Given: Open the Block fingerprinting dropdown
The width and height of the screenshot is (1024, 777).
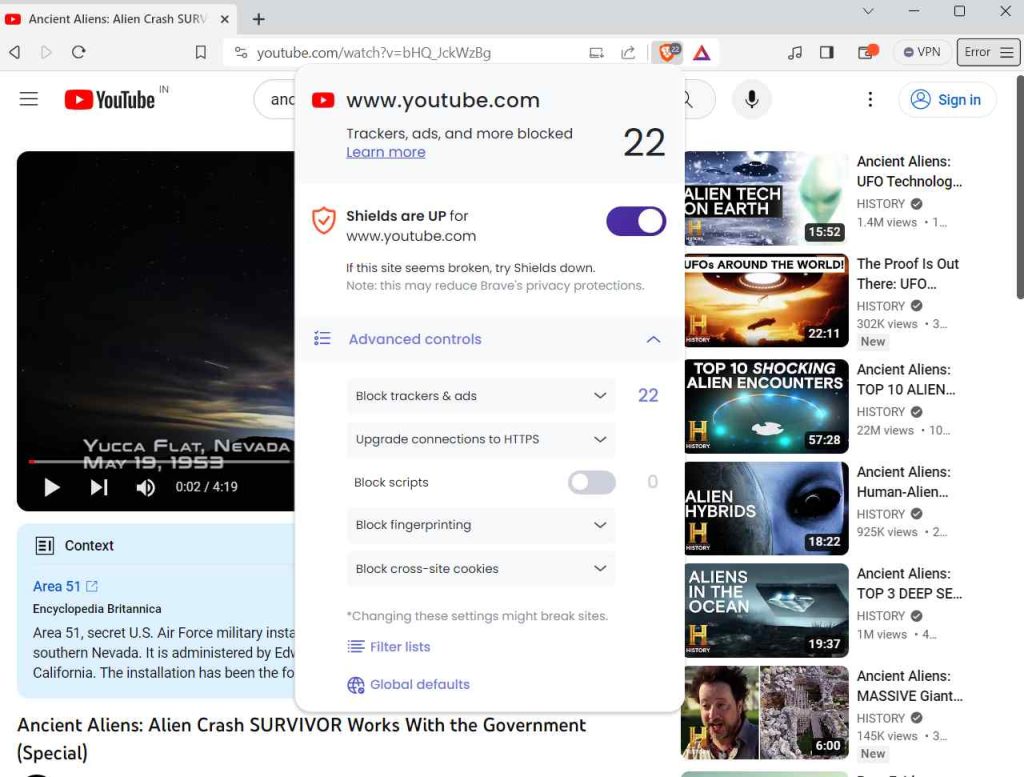Looking at the screenshot, I should click(x=481, y=525).
